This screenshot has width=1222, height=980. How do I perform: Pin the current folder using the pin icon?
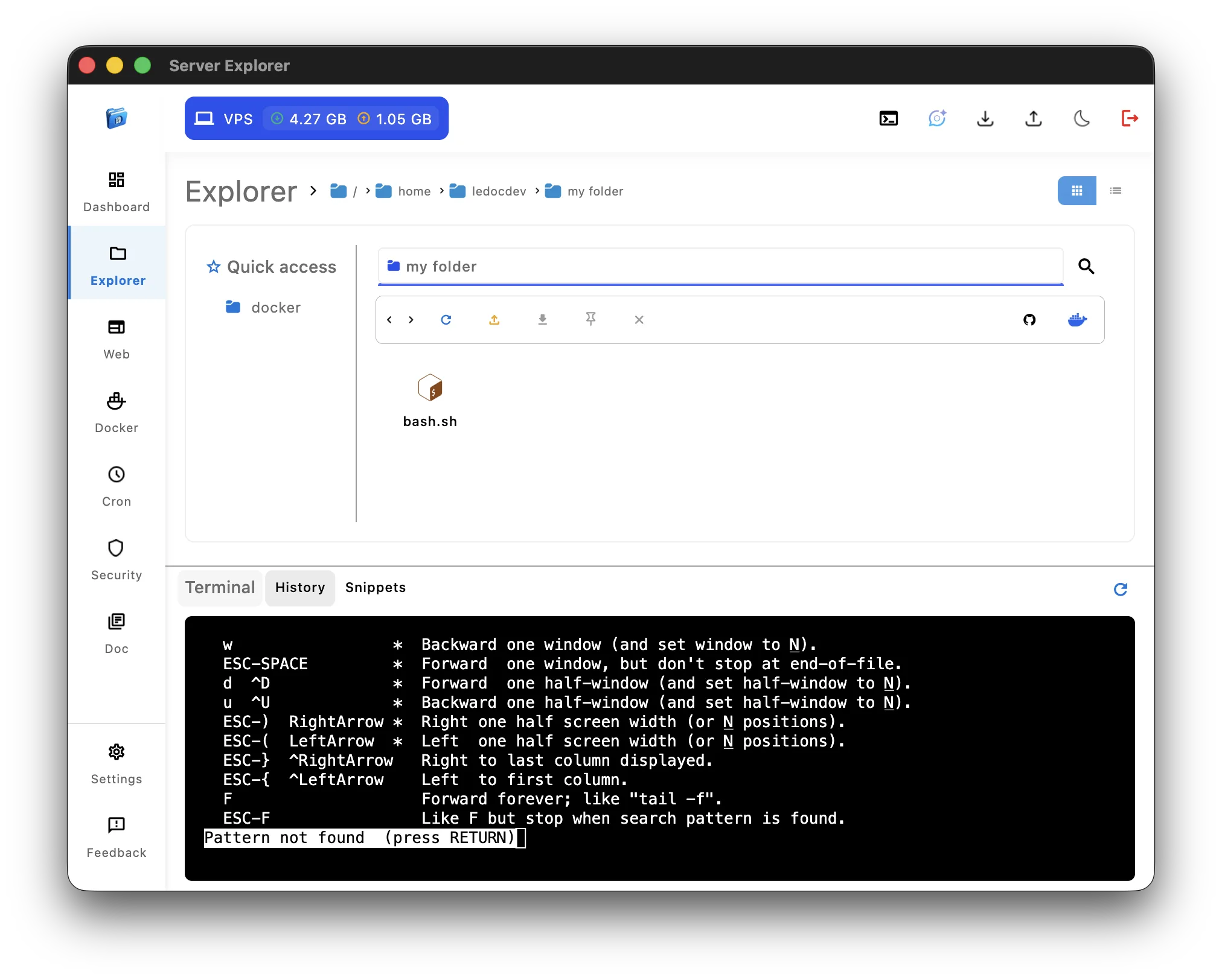coord(590,320)
